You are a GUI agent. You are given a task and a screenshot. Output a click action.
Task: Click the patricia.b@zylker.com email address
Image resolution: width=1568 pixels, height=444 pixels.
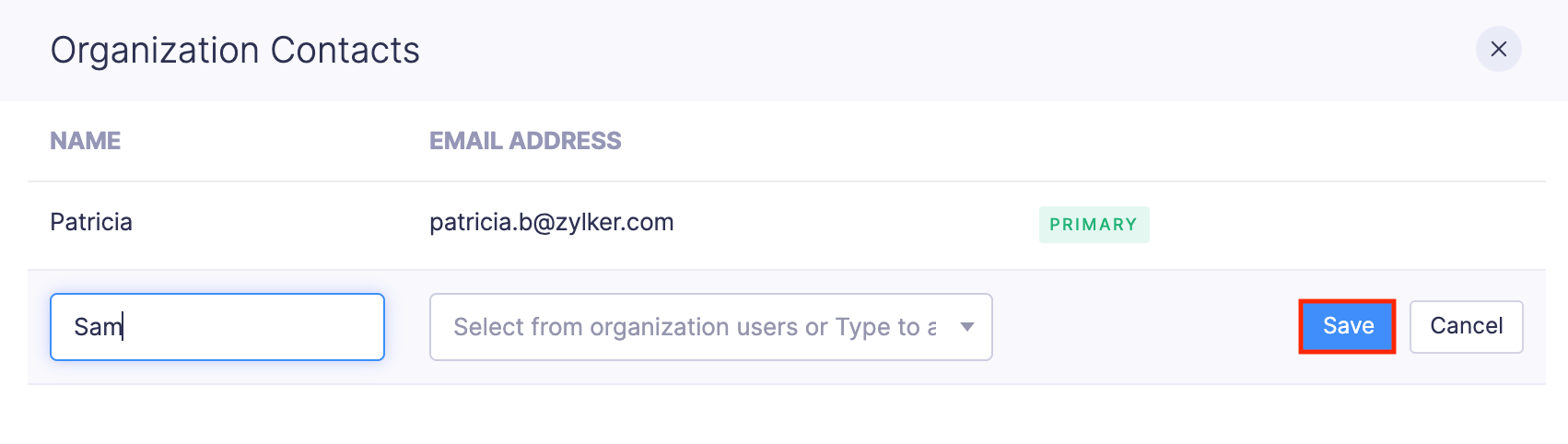[551, 222]
